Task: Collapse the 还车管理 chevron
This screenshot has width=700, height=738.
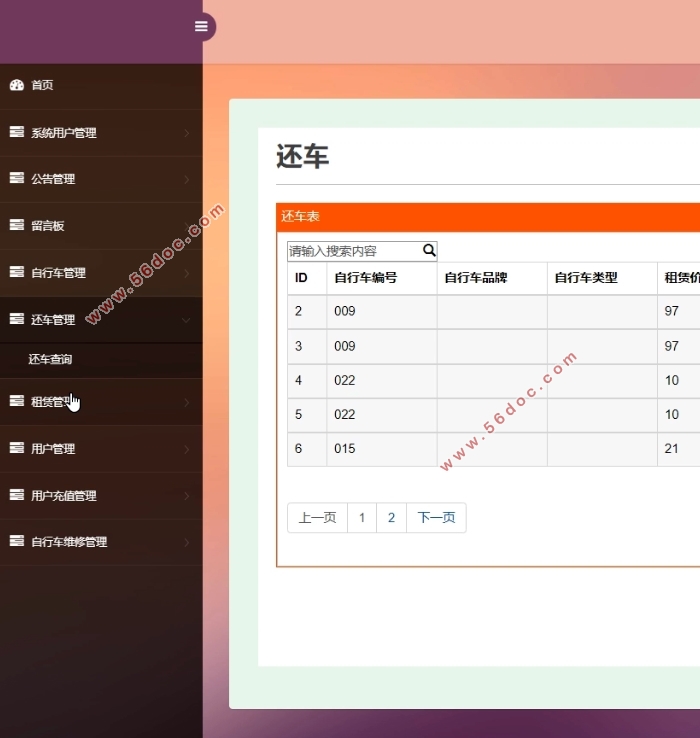Action: point(186,321)
